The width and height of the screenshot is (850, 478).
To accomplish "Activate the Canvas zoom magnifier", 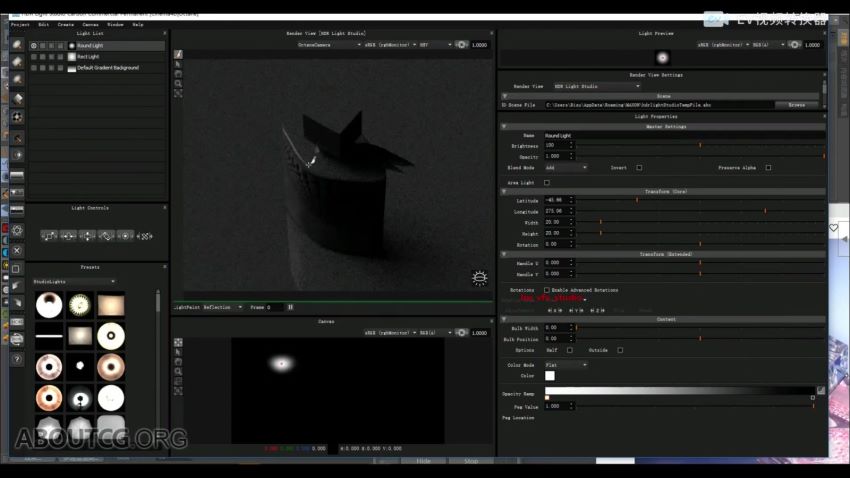I will [178, 372].
